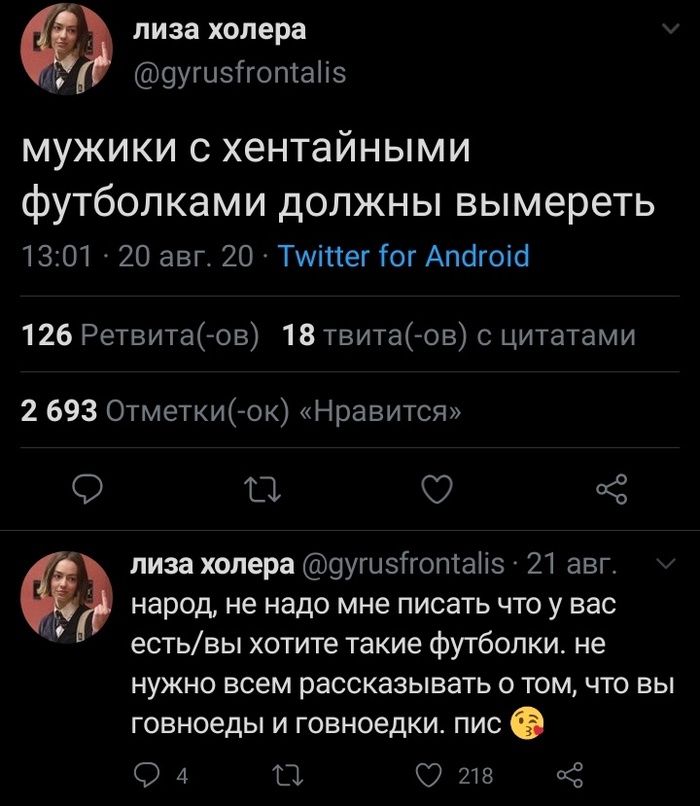Screen dimensions: 700x806
Task: Click the 13:01 · 20 авг. 20 timestamp
Action: pos(138,257)
